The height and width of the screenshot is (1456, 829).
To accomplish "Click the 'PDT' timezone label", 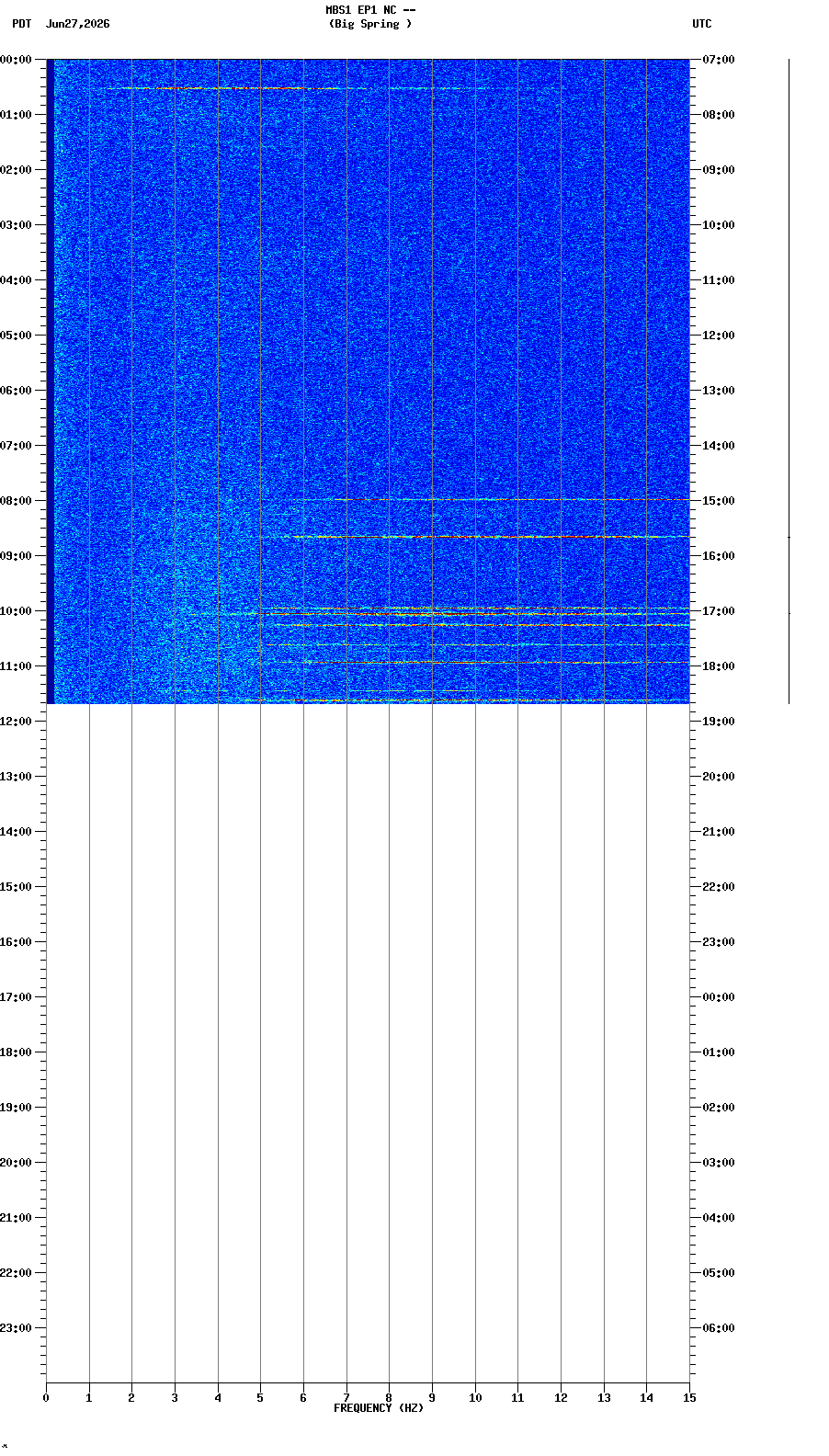I will coord(21,24).
